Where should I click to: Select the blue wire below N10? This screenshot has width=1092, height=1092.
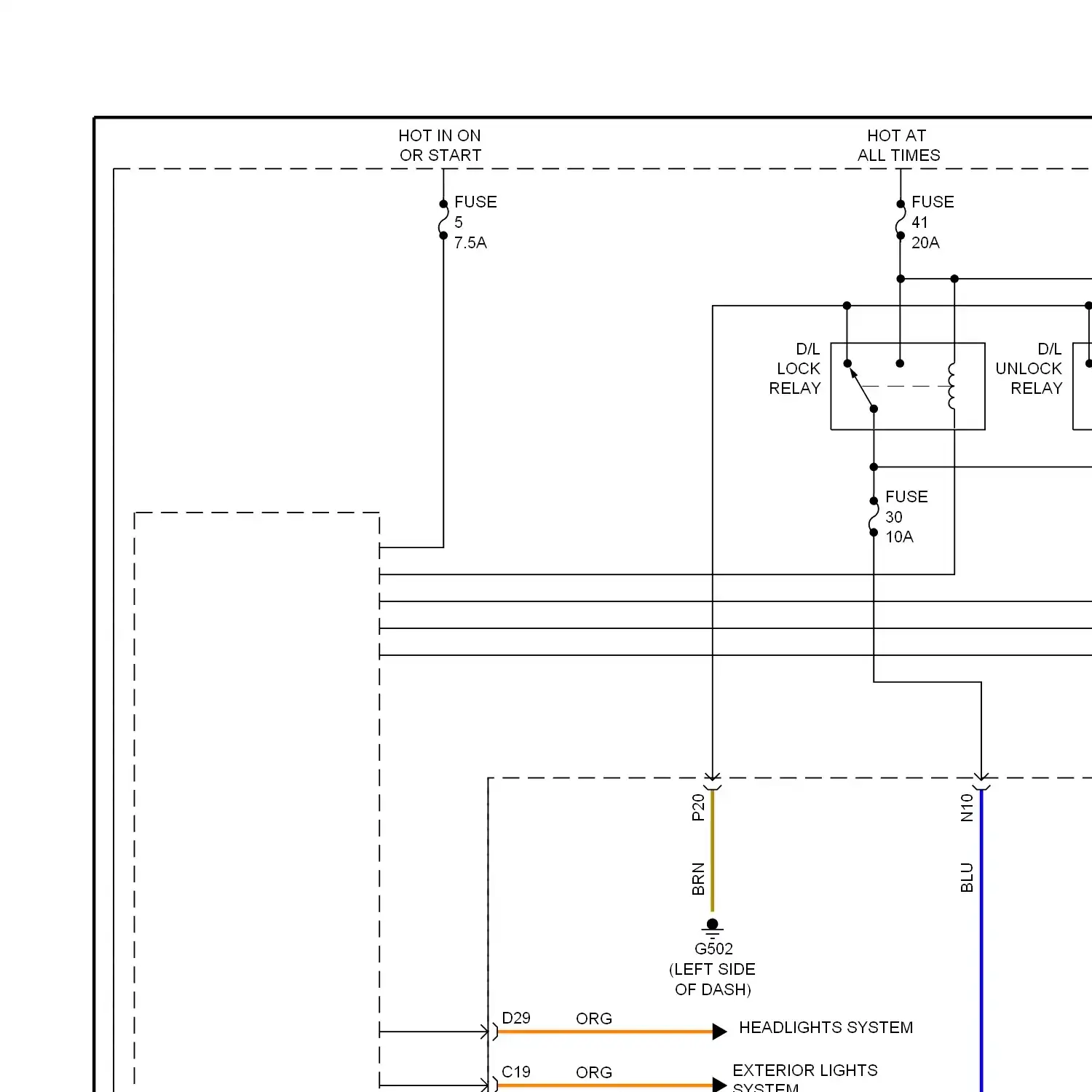[x=981, y=941]
